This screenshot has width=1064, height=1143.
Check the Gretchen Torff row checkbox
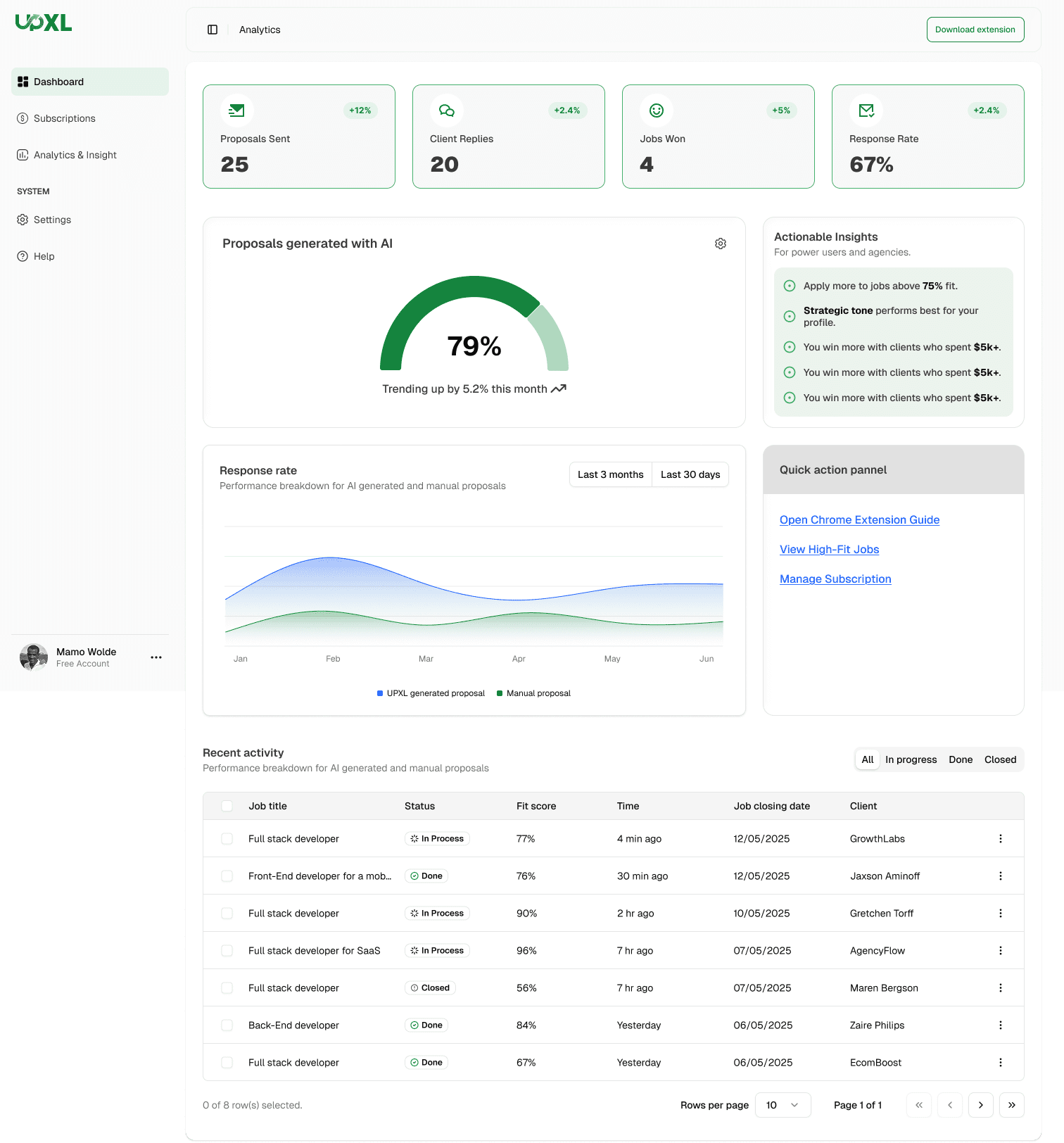(x=227, y=914)
